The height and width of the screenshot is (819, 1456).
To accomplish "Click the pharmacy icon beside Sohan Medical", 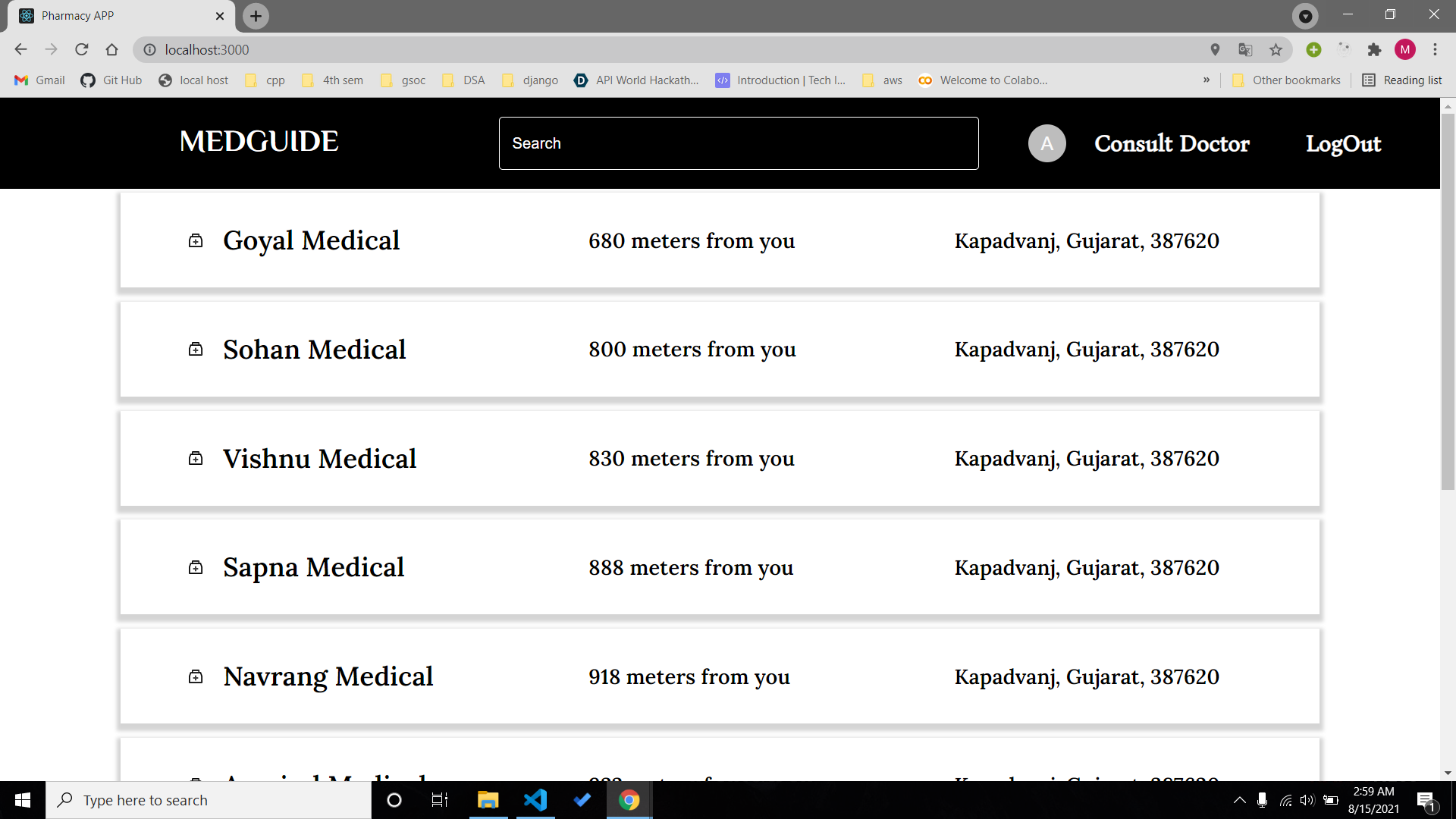I will tap(196, 349).
